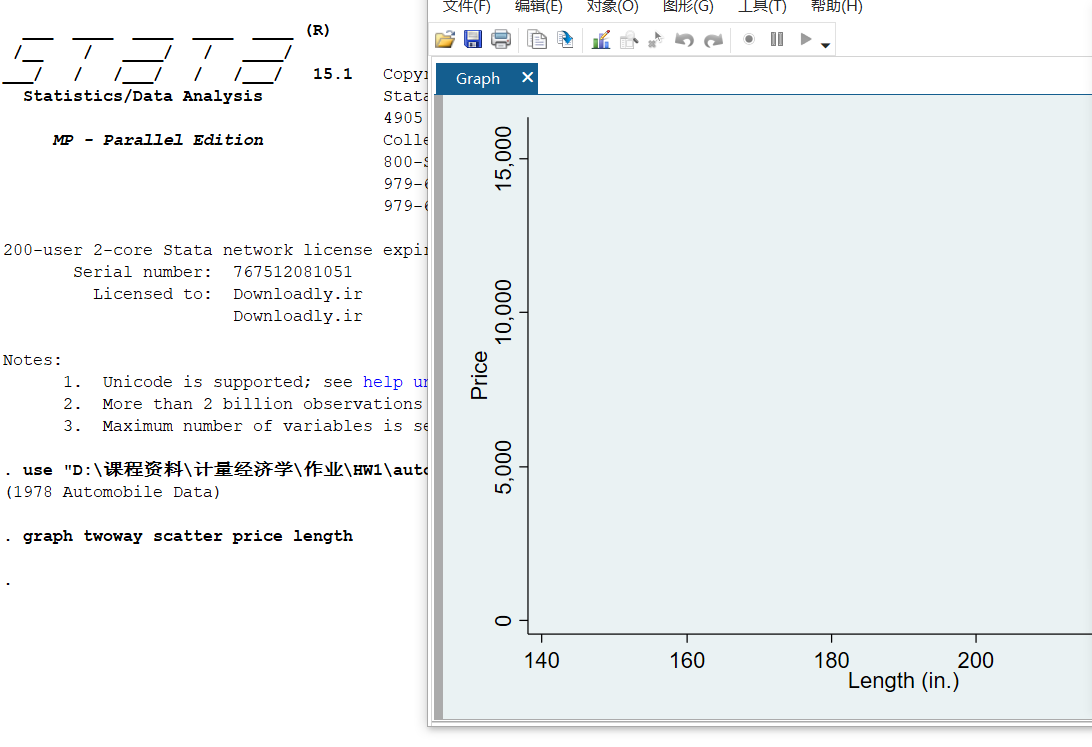The image size is (1092, 747).
Task: Pause the graph recording
Action: click(777, 39)
